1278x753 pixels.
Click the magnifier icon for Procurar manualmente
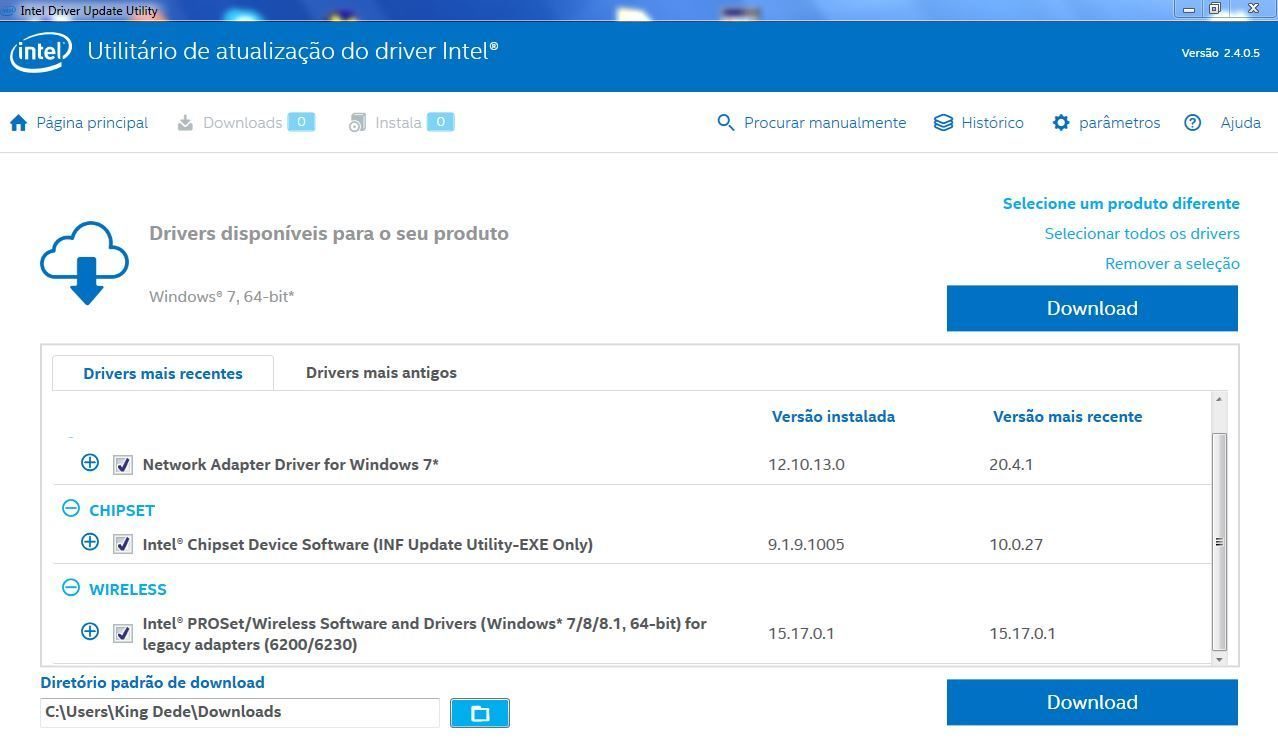click(x=726, y=123)
